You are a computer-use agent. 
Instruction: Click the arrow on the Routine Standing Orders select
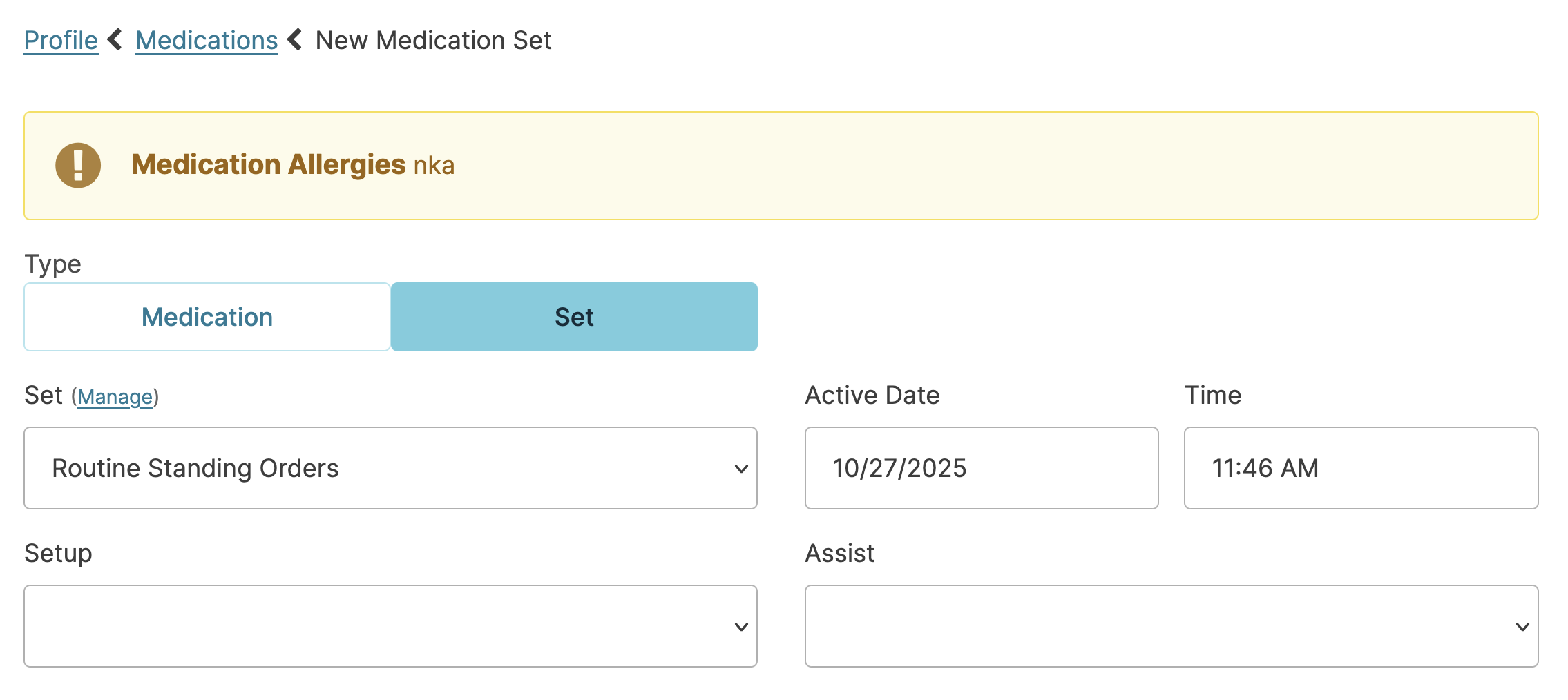(741, 469)
